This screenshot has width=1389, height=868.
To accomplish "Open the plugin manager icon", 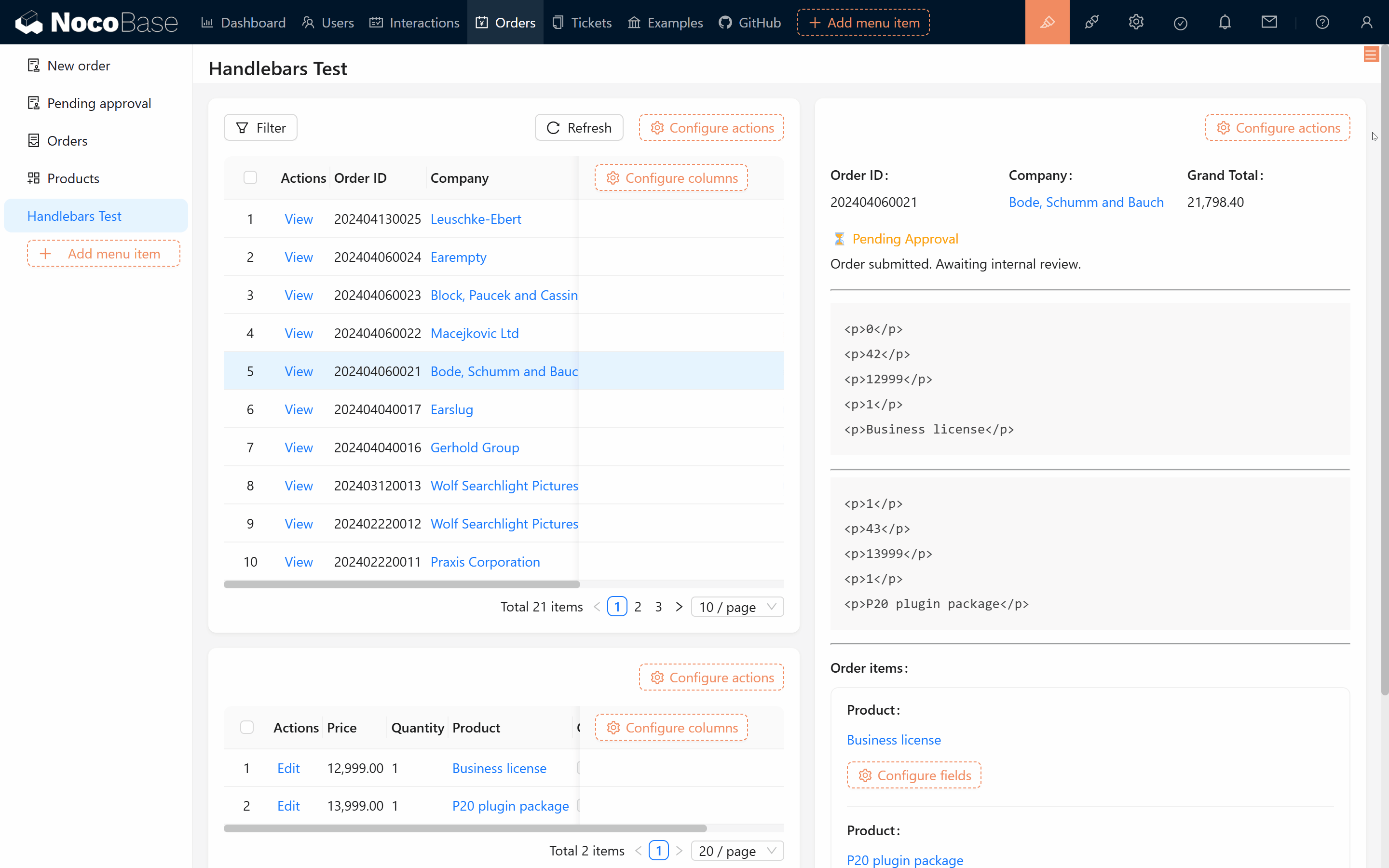I will tap(1091, 22).
